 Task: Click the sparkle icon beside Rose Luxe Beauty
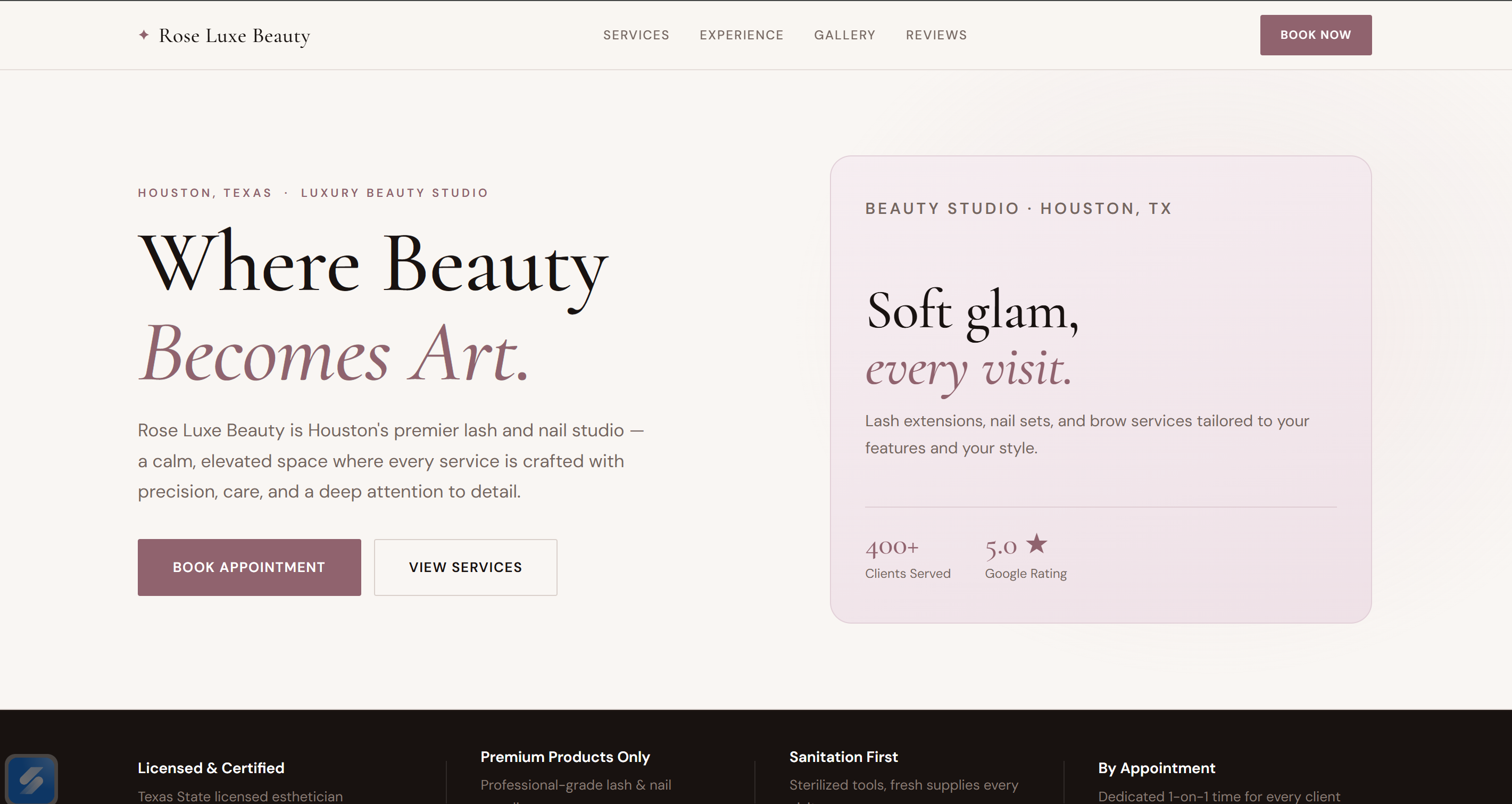click(x=143, y=35)
